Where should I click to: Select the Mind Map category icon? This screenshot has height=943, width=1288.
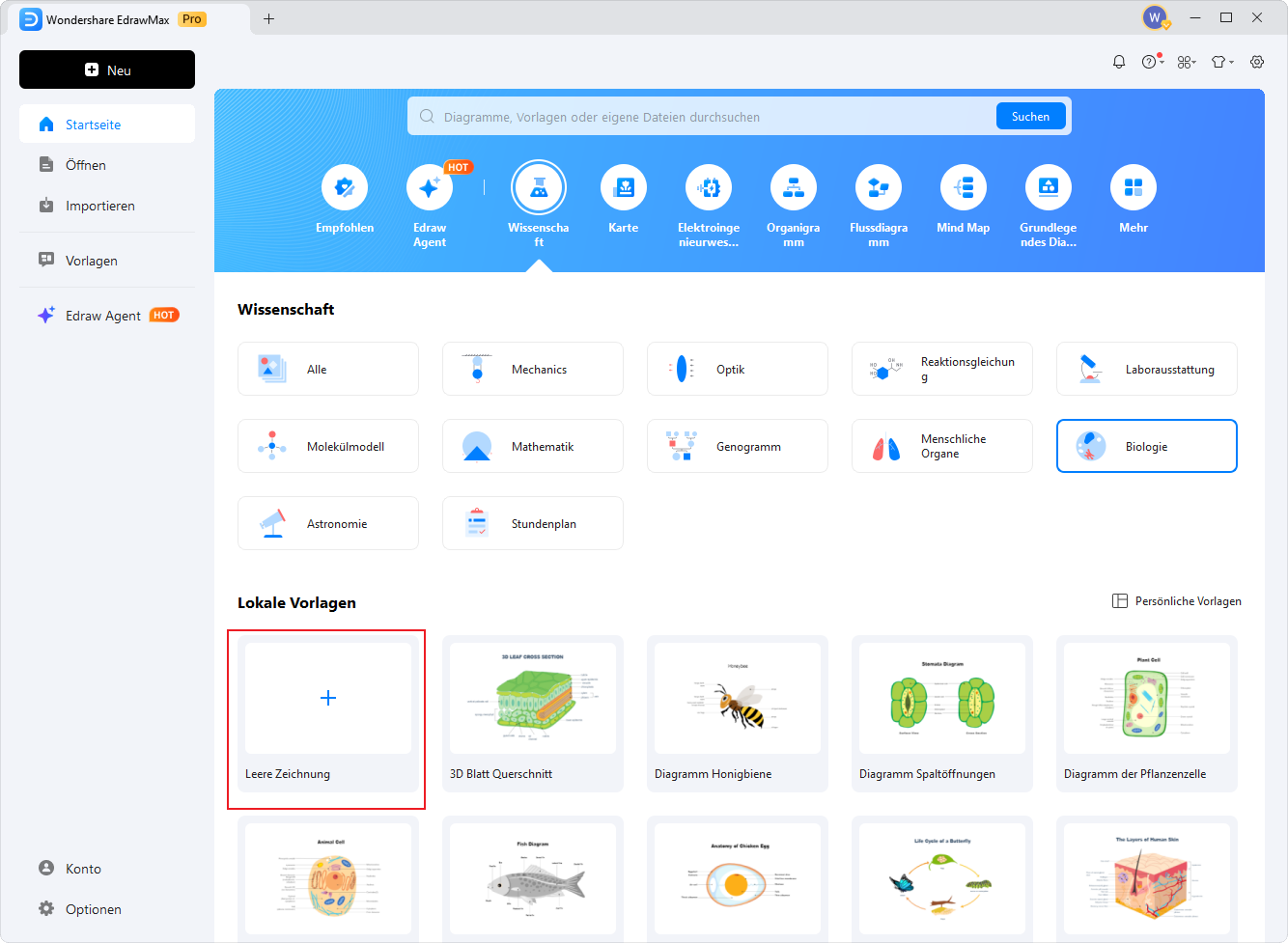(964, 187)
